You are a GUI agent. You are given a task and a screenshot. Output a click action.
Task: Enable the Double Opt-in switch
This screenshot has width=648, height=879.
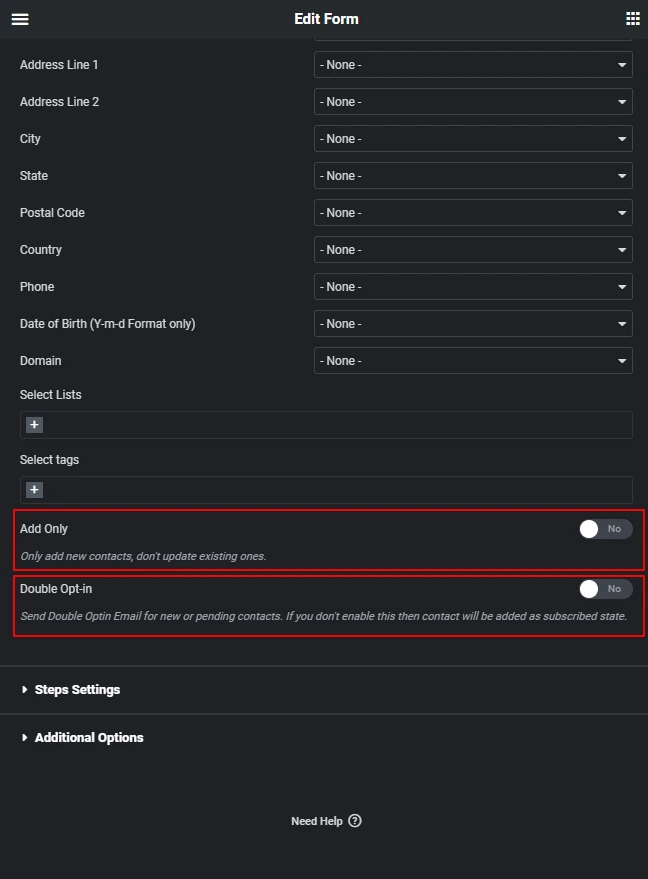coord(606,589)
